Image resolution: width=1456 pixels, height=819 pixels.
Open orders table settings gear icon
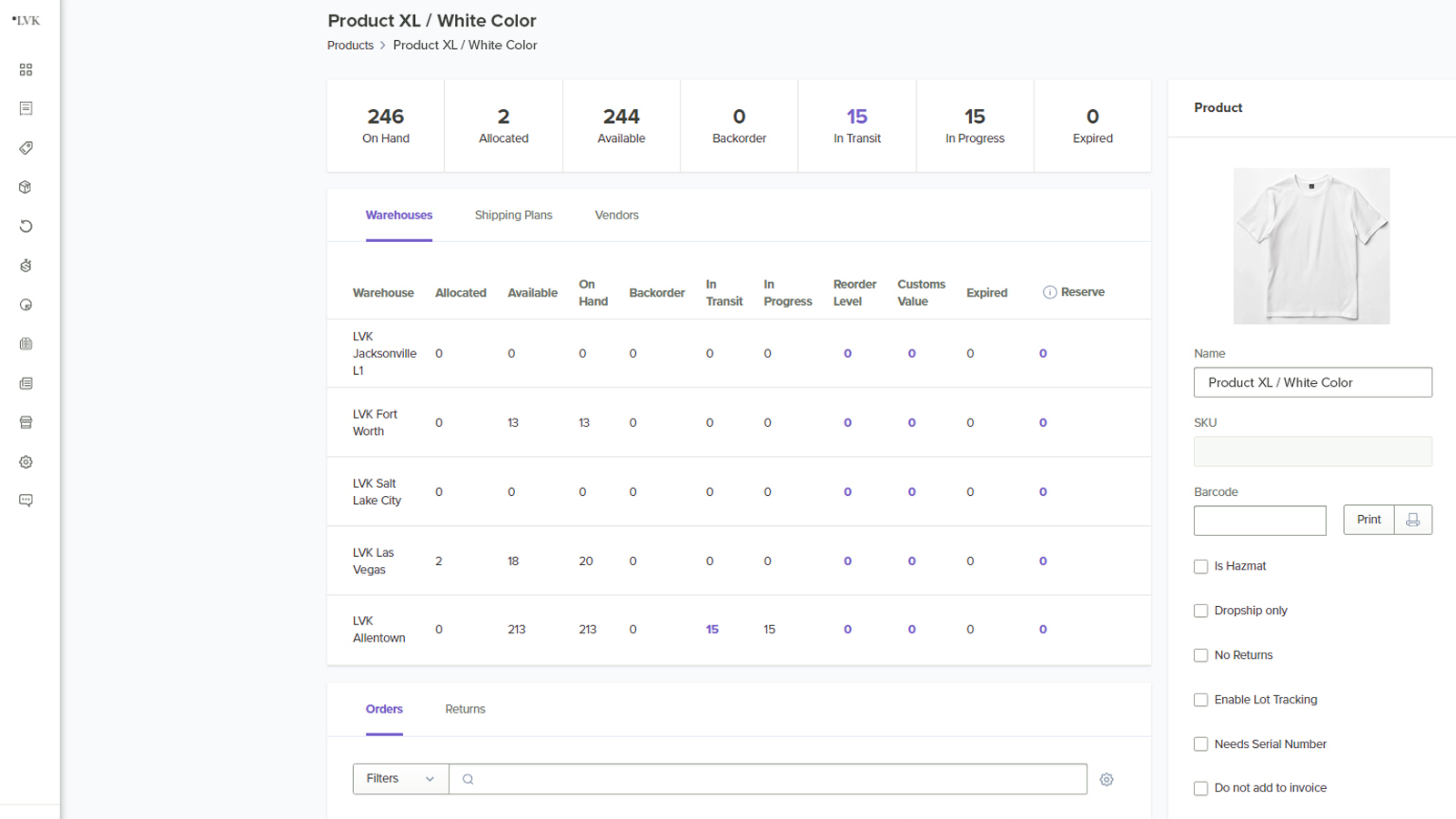tap(1107, 780)
